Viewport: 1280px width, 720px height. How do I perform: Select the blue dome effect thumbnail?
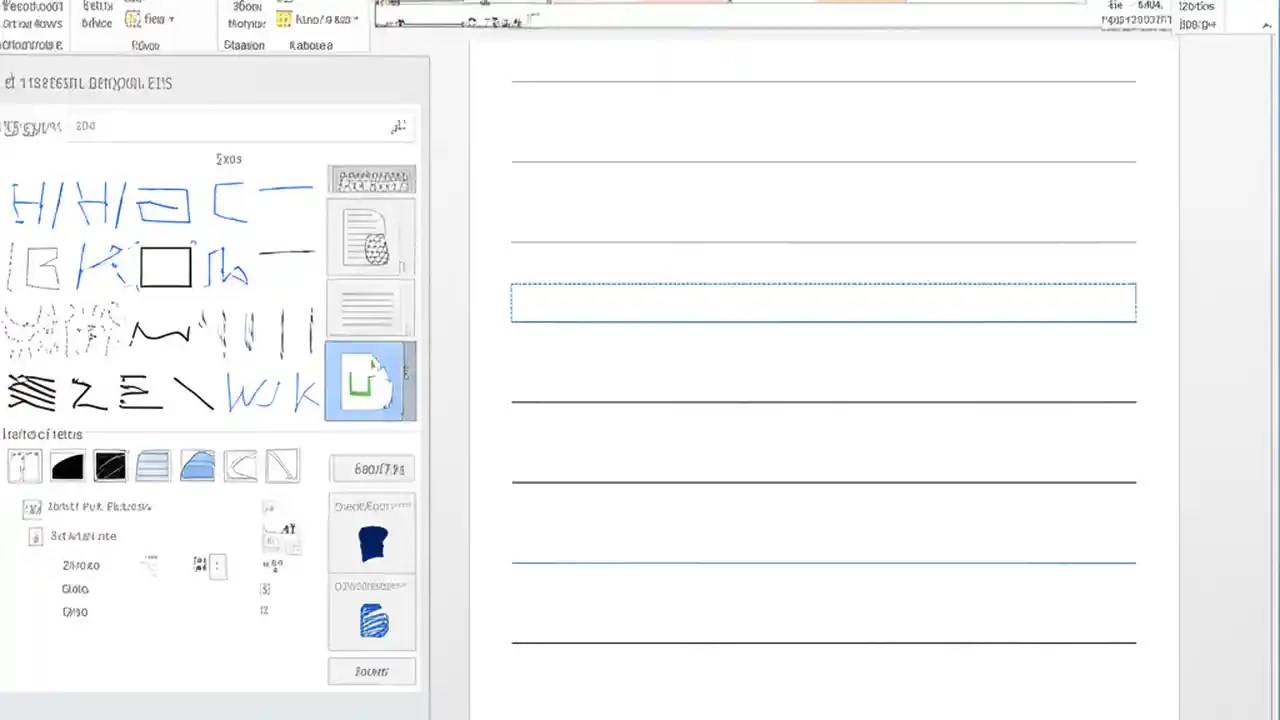pyautogui.click(x=197, y=465)
